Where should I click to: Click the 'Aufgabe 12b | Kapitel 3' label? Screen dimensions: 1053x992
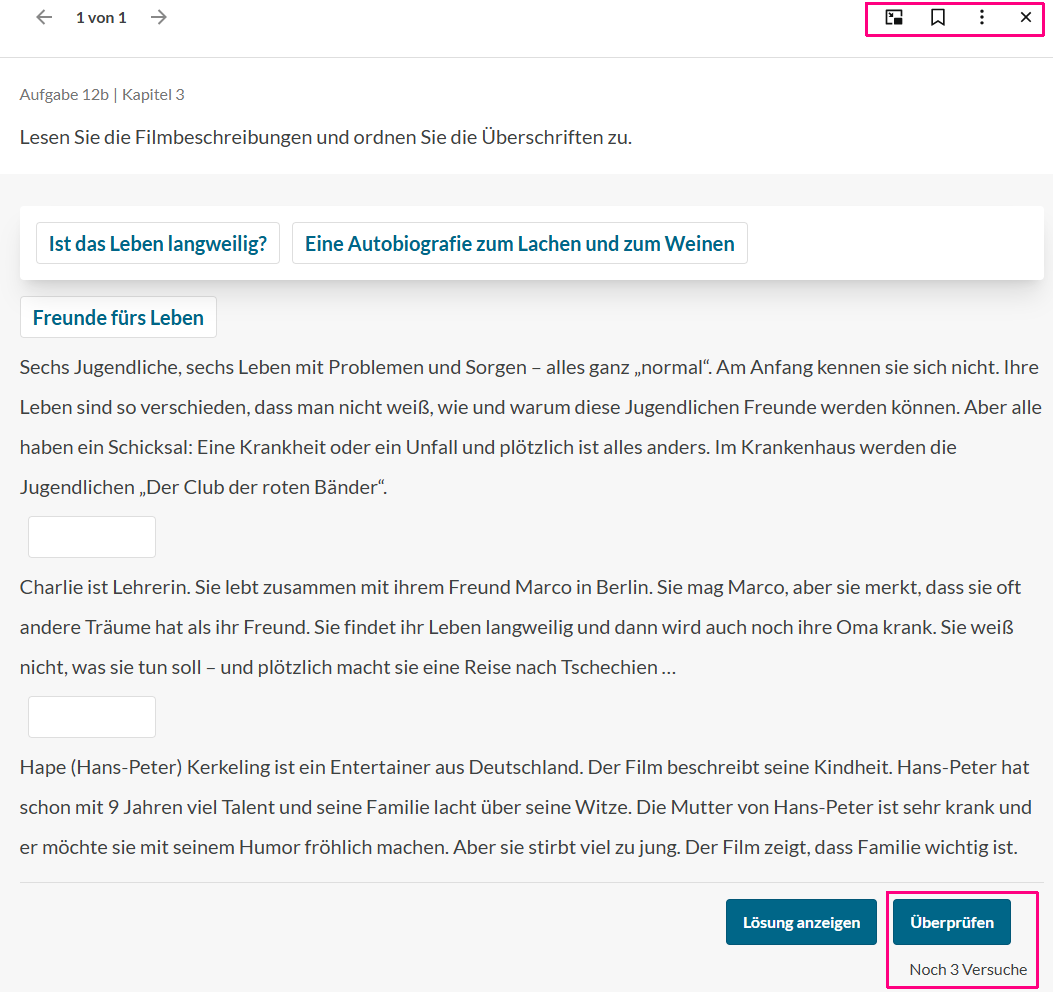point(102,95)
